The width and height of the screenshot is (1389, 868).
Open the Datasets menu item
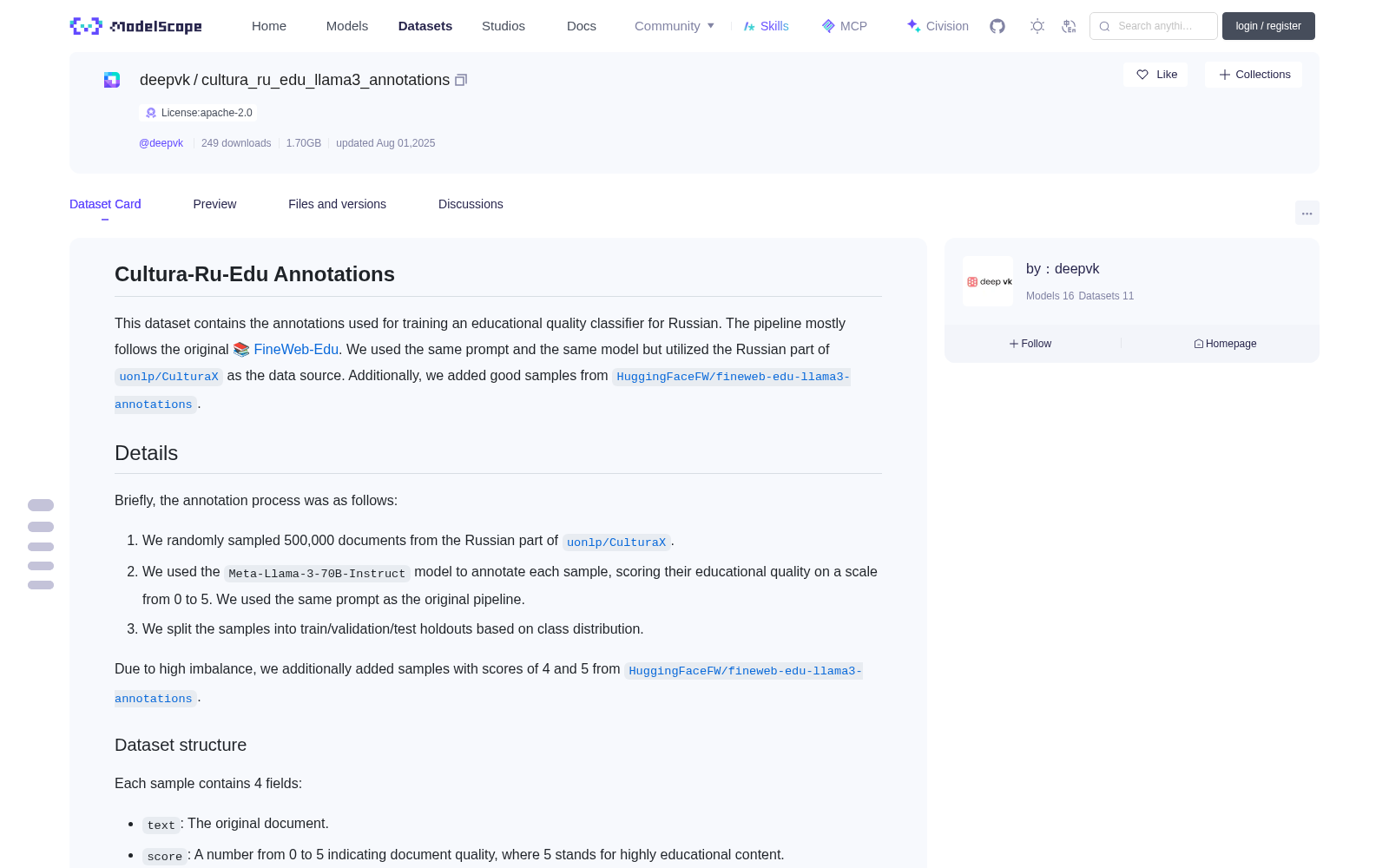pos(425,26)
